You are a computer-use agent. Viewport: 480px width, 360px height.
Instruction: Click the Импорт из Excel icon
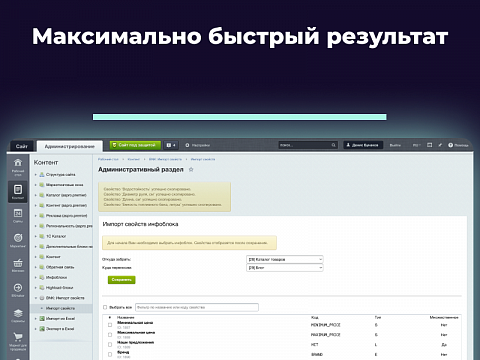42,319
